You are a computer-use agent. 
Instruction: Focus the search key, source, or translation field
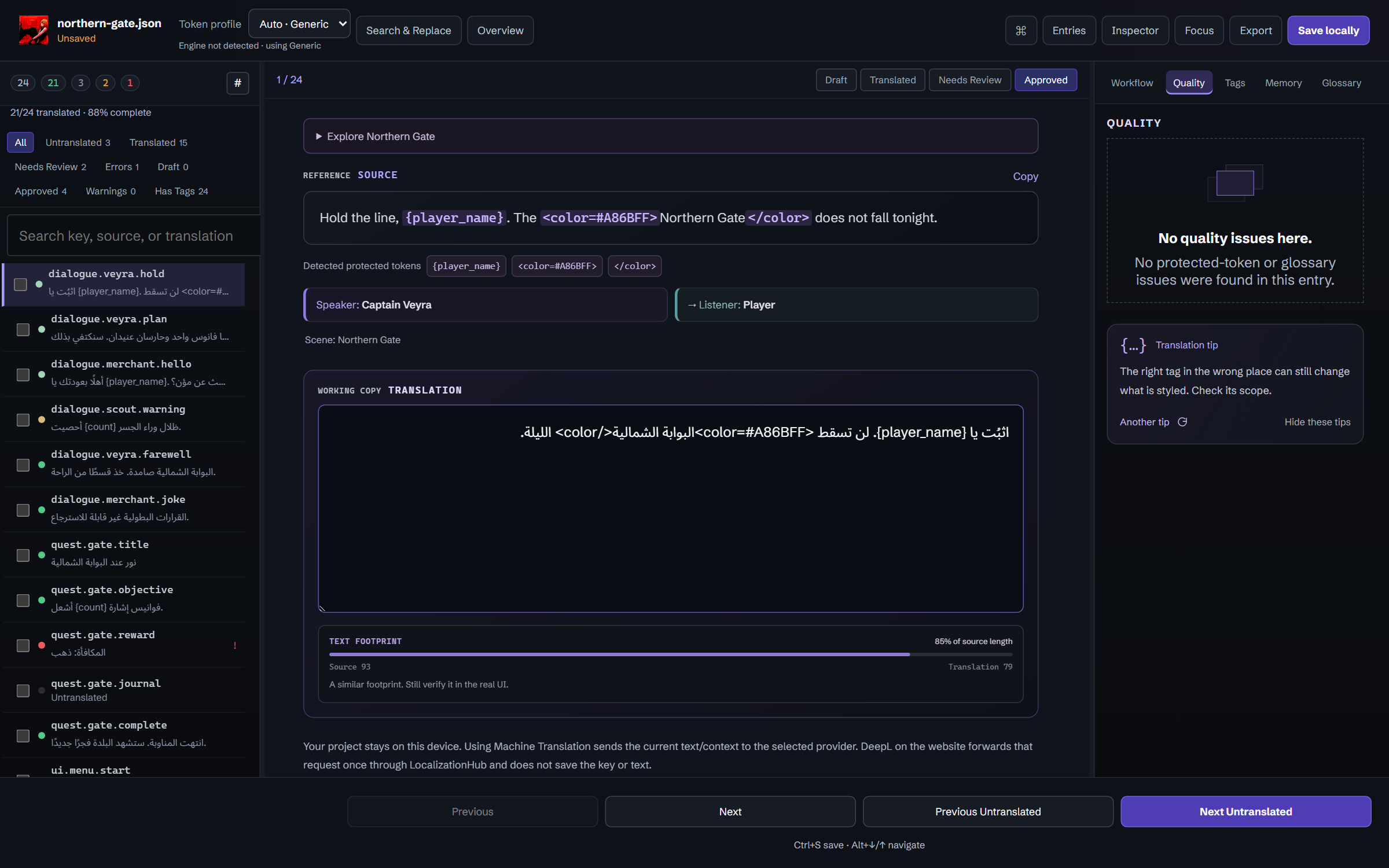click(x=133, y=236)
